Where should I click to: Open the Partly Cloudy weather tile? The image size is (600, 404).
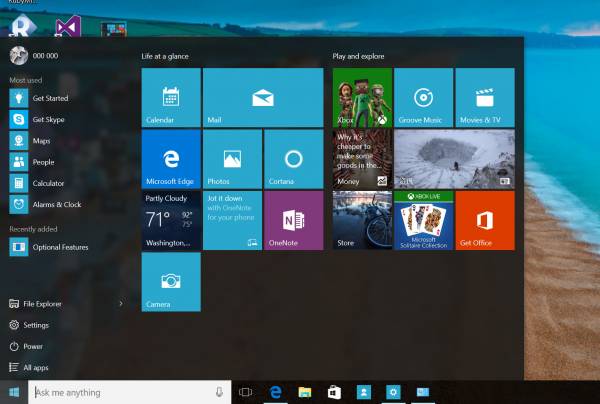click(171, 221)
